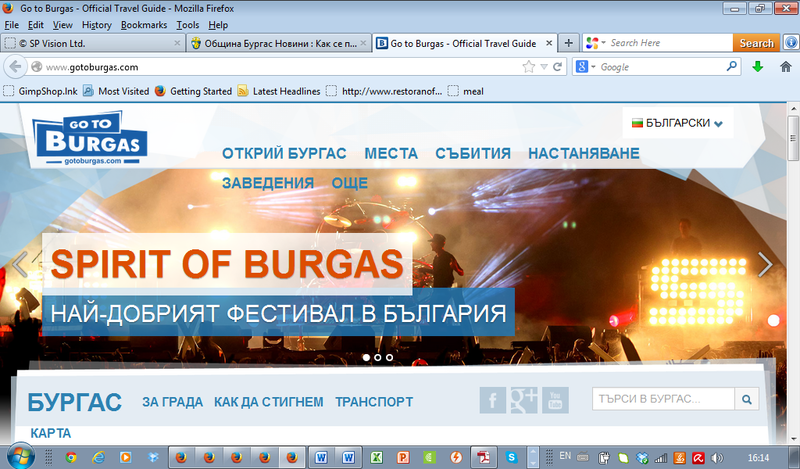Switch to the Община Бургас Новини tab
The width and height of the screenshot is (800, 469).
279,43
